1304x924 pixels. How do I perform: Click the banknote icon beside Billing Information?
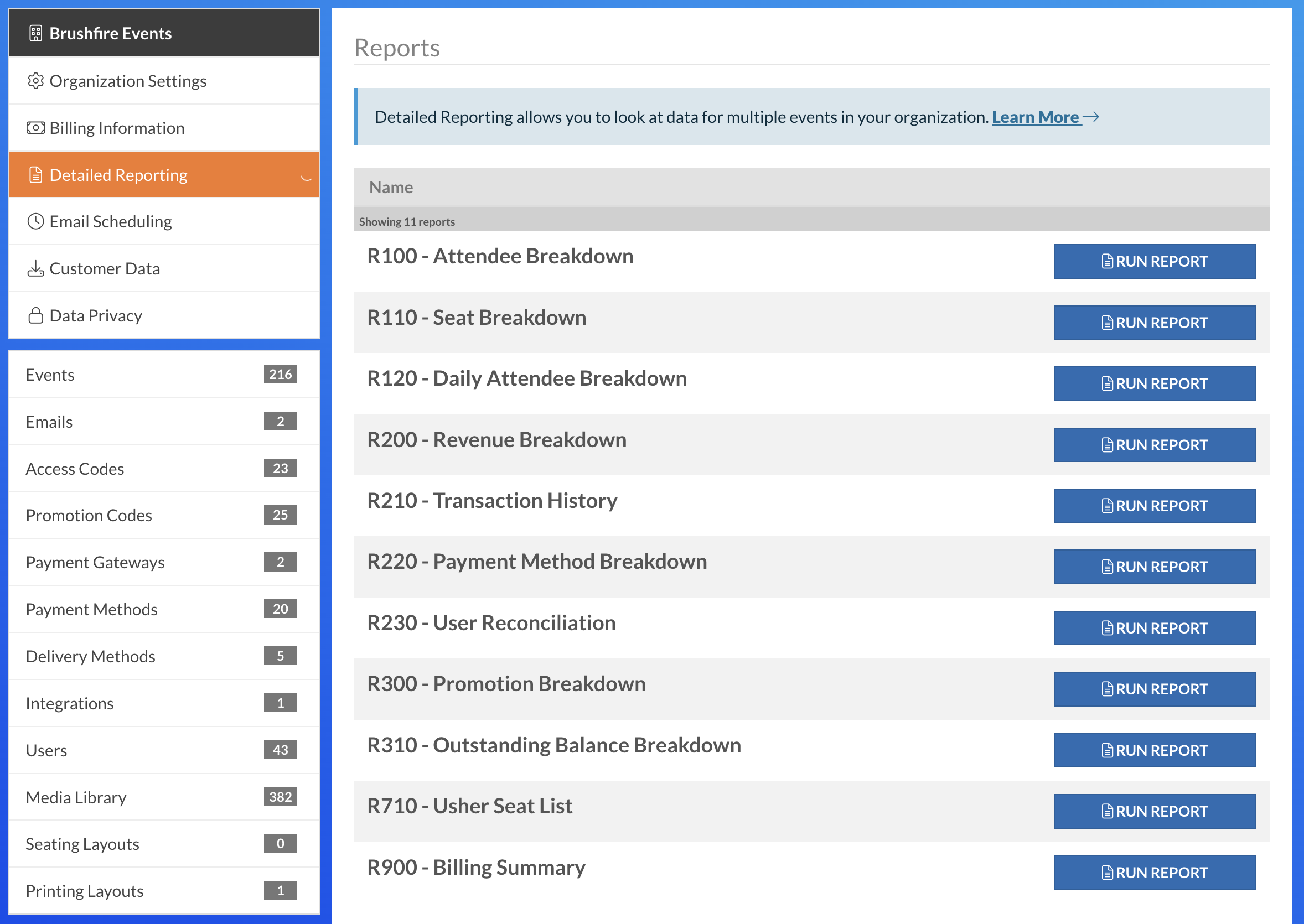pos(35,127)
